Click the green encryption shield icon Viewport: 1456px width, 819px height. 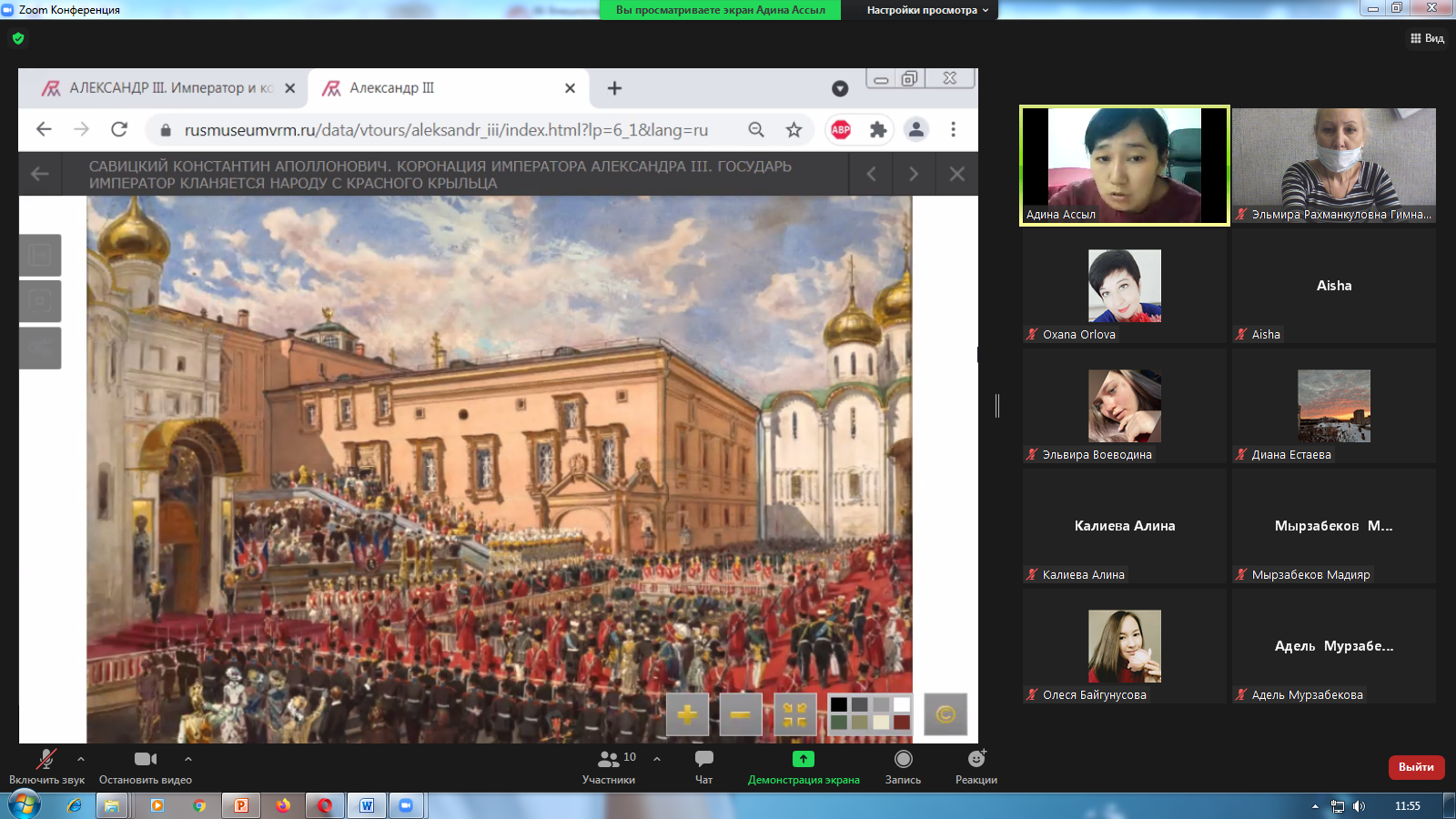[18, 38]
